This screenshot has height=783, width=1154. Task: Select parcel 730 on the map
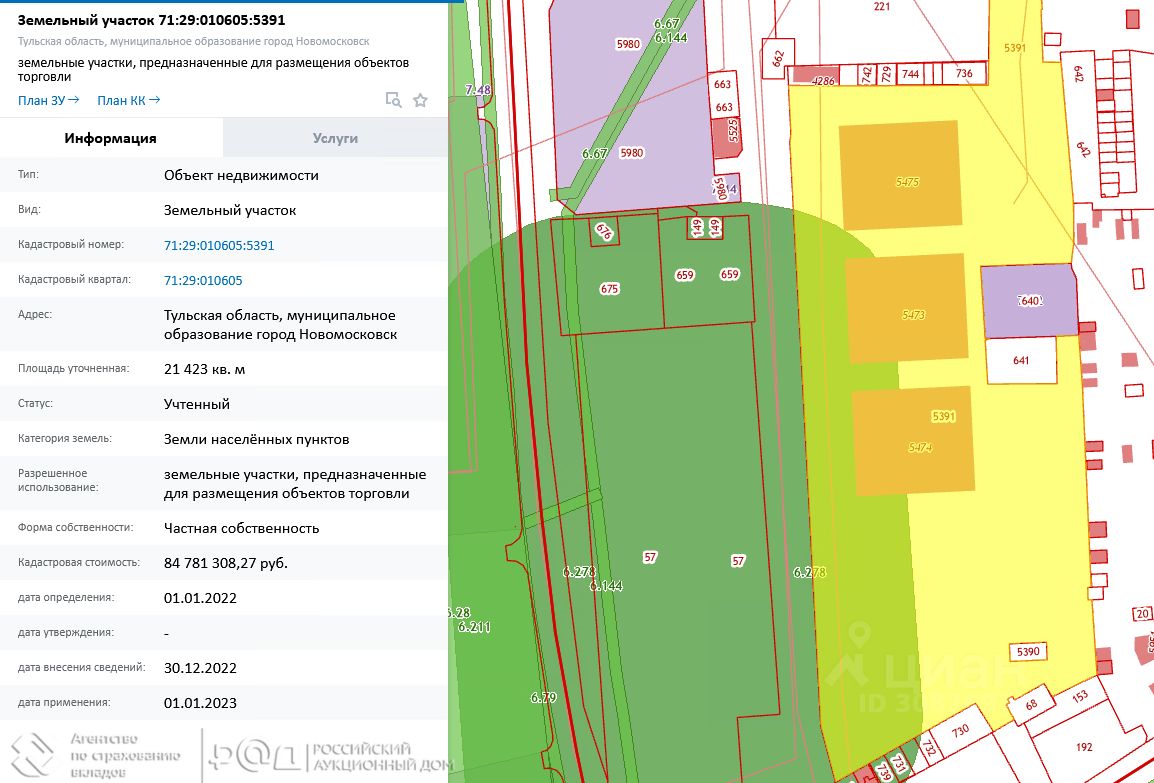tap(960, 731)
